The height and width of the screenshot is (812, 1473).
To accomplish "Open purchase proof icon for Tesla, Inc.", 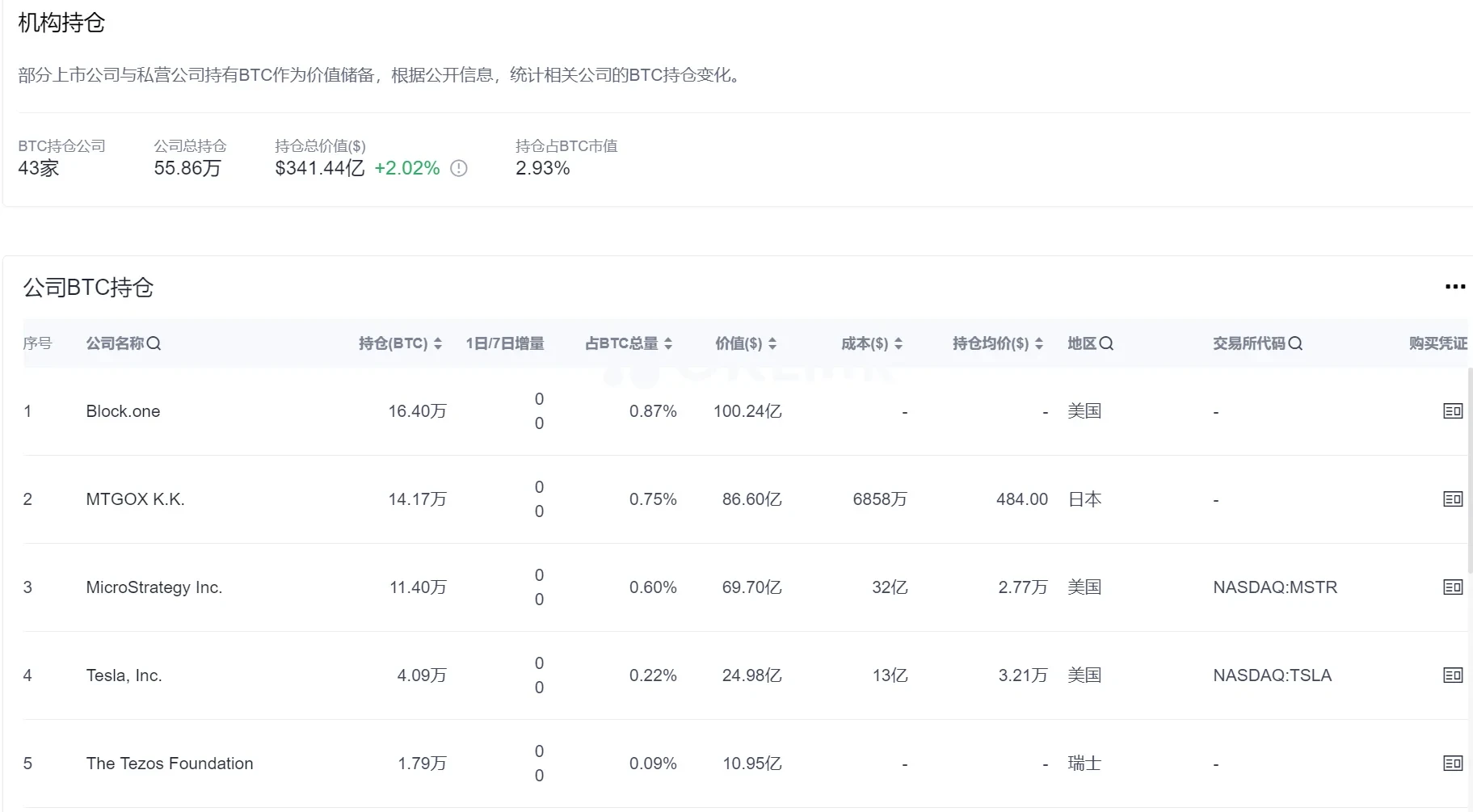I will (1452, 675).
